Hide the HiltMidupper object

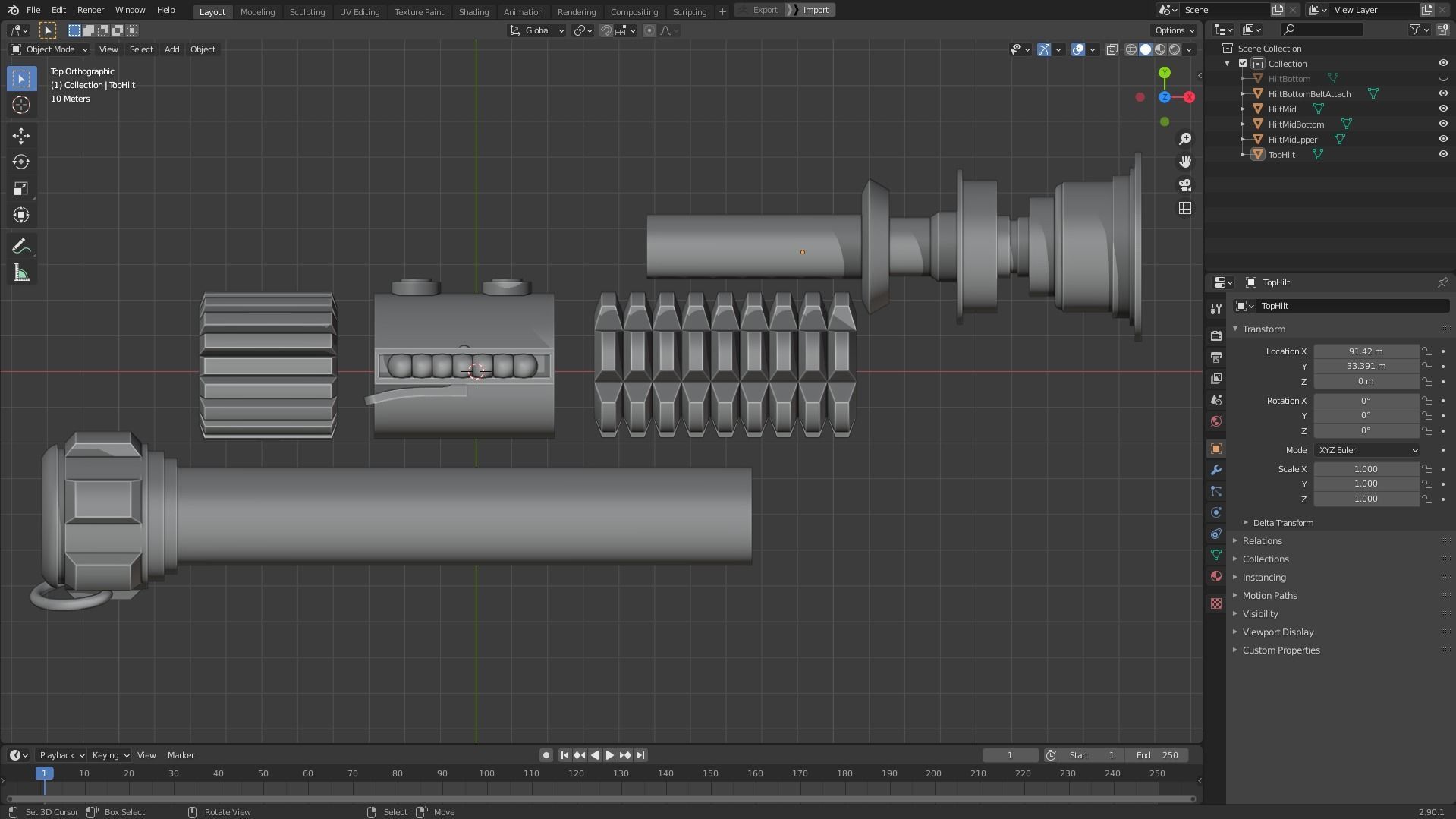[1443, 140]
